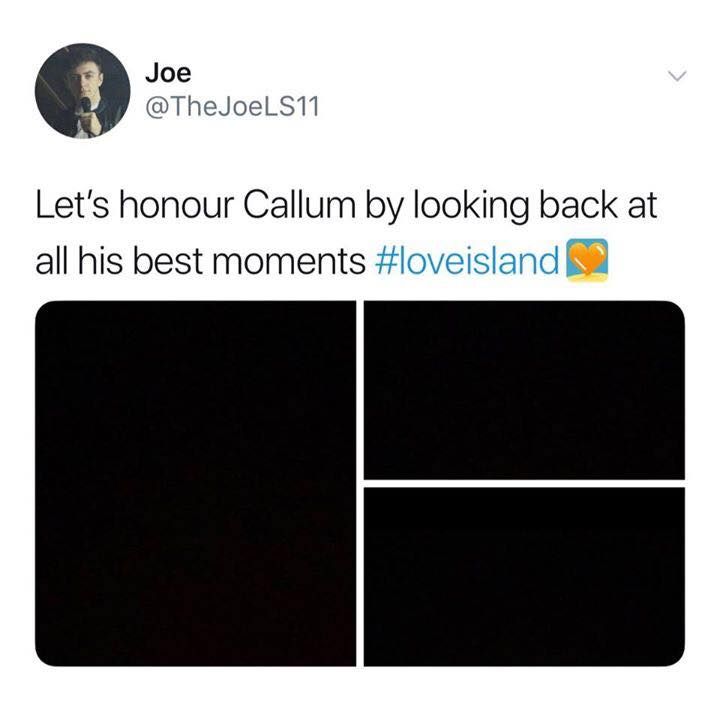Click the display name Joe
The width and height of the screenshot is (720, 720).
pyautogui.click(x=168, y=73)
